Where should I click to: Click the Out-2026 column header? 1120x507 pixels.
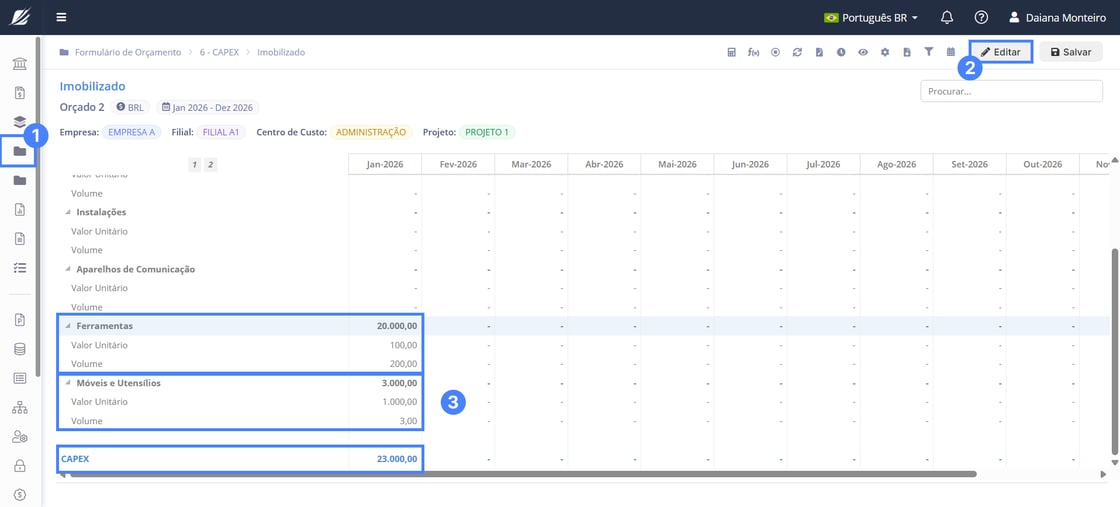point(1042,164)
